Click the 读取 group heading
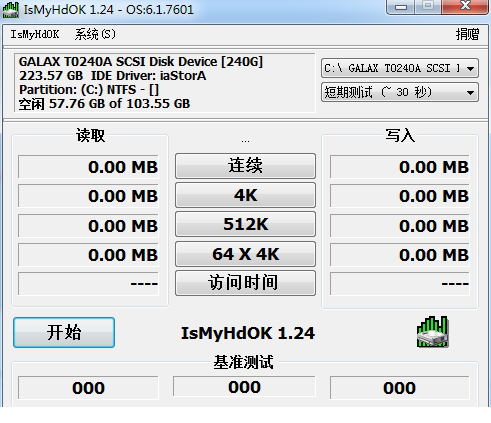The height and width of the screenshot is (423, 491). pyautogui.click(x=90, y=135)
